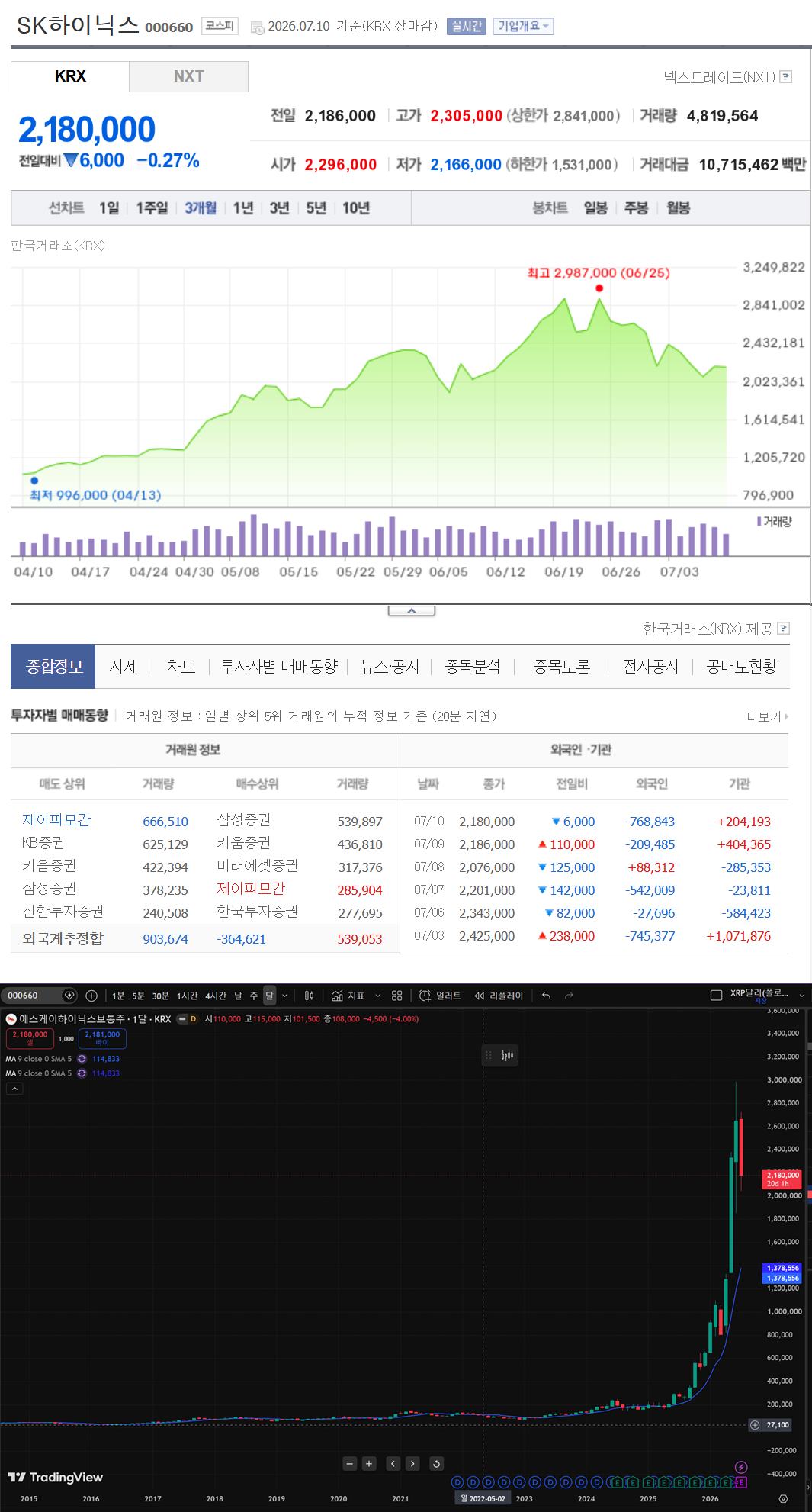The width and height of the screenshot is (812, 1512).
Task: Add symbol with plus circle icon
Action: click(x=91, y=996)
